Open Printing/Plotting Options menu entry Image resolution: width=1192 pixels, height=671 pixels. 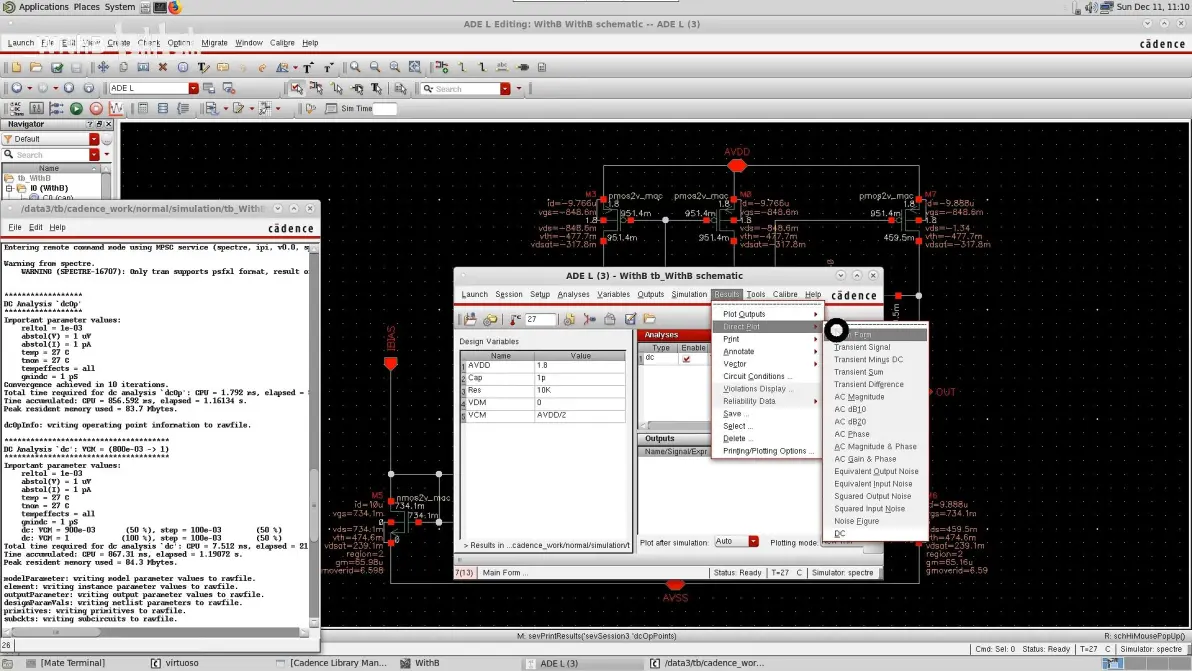pos(768,451)
